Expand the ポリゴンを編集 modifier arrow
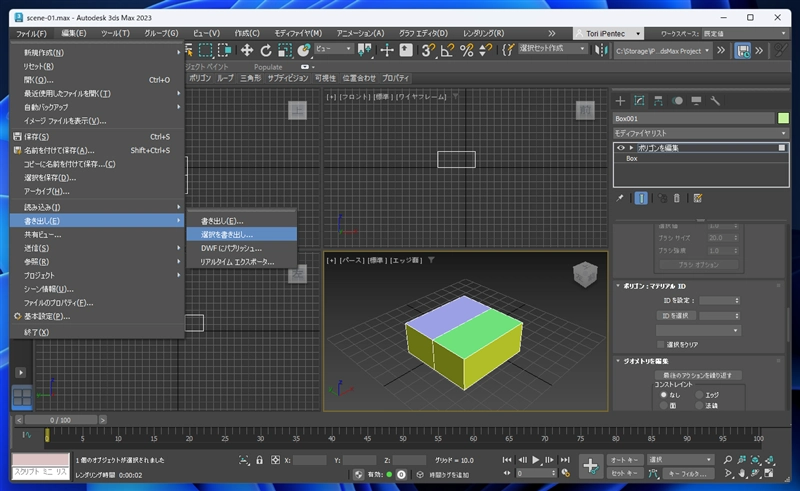The image size is (800, 491). pos(632,148)
